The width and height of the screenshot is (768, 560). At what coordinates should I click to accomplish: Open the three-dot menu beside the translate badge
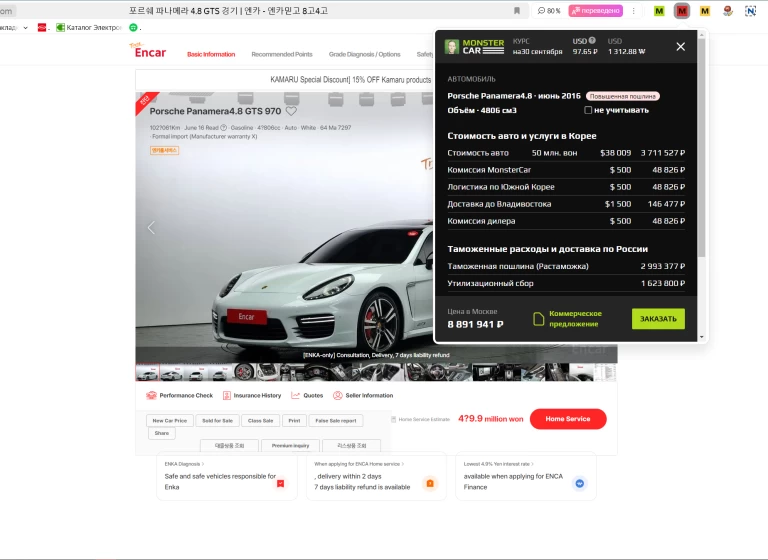click(633, 11)
